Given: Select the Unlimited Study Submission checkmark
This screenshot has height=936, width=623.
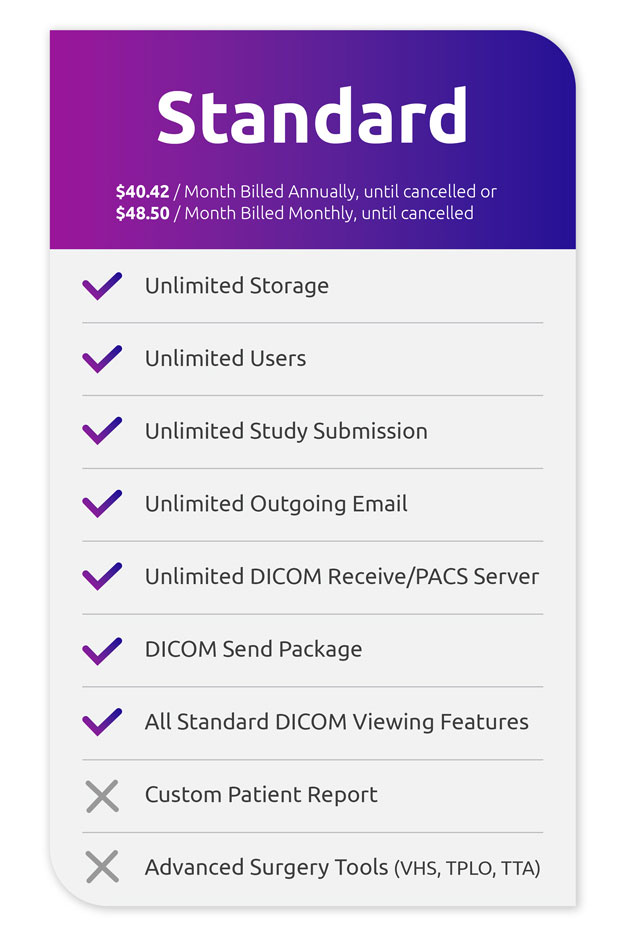Looking at the screenshot, I should (x=102, y=431).
